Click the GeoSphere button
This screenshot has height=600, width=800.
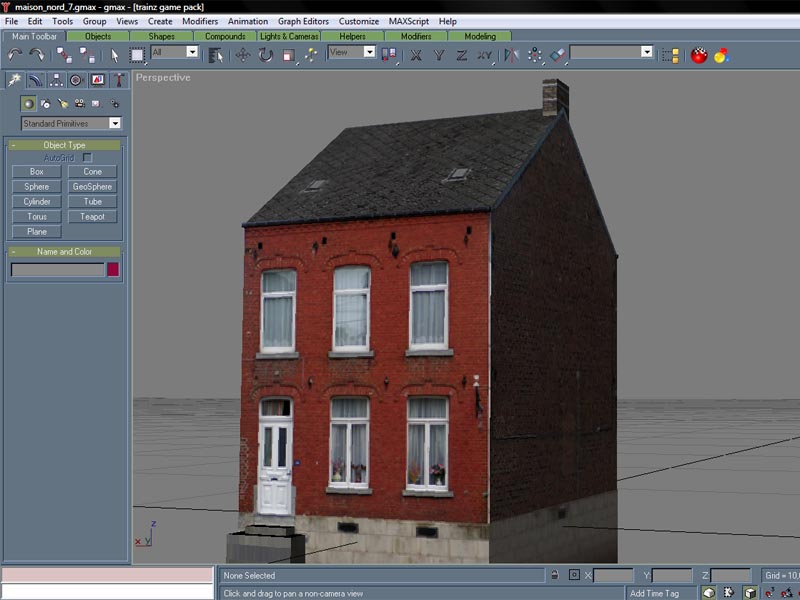tap(92, 186)
